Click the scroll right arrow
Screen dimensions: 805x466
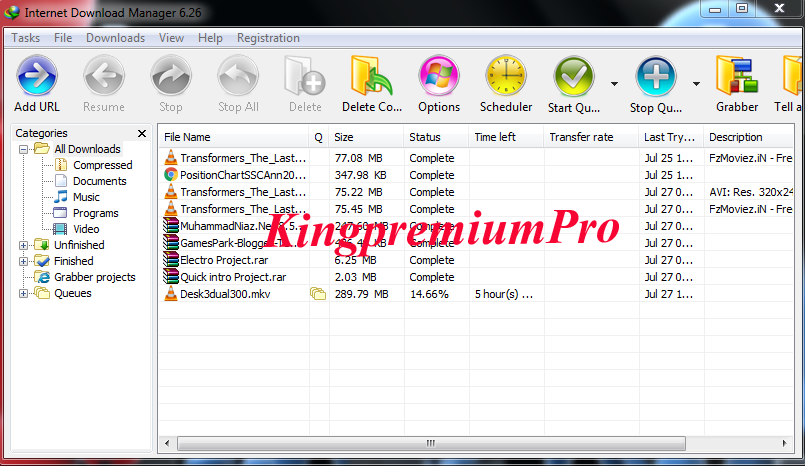784,443
